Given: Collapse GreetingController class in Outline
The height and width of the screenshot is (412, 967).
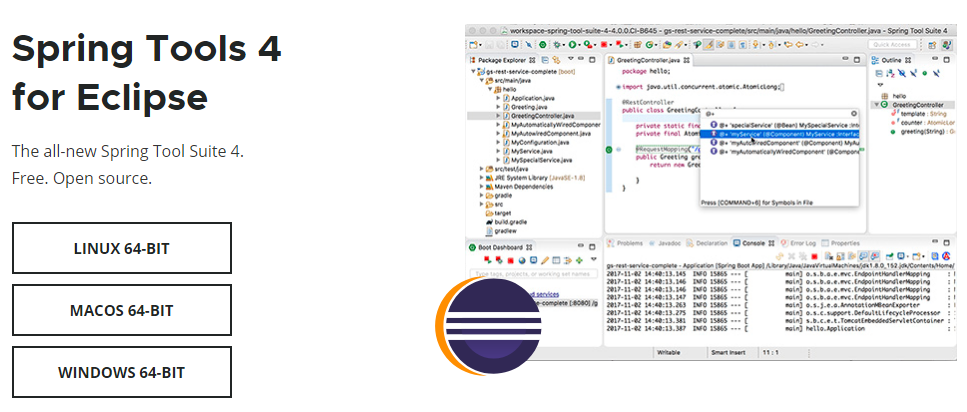Looking at the screenshot, I should click(876, 105).
